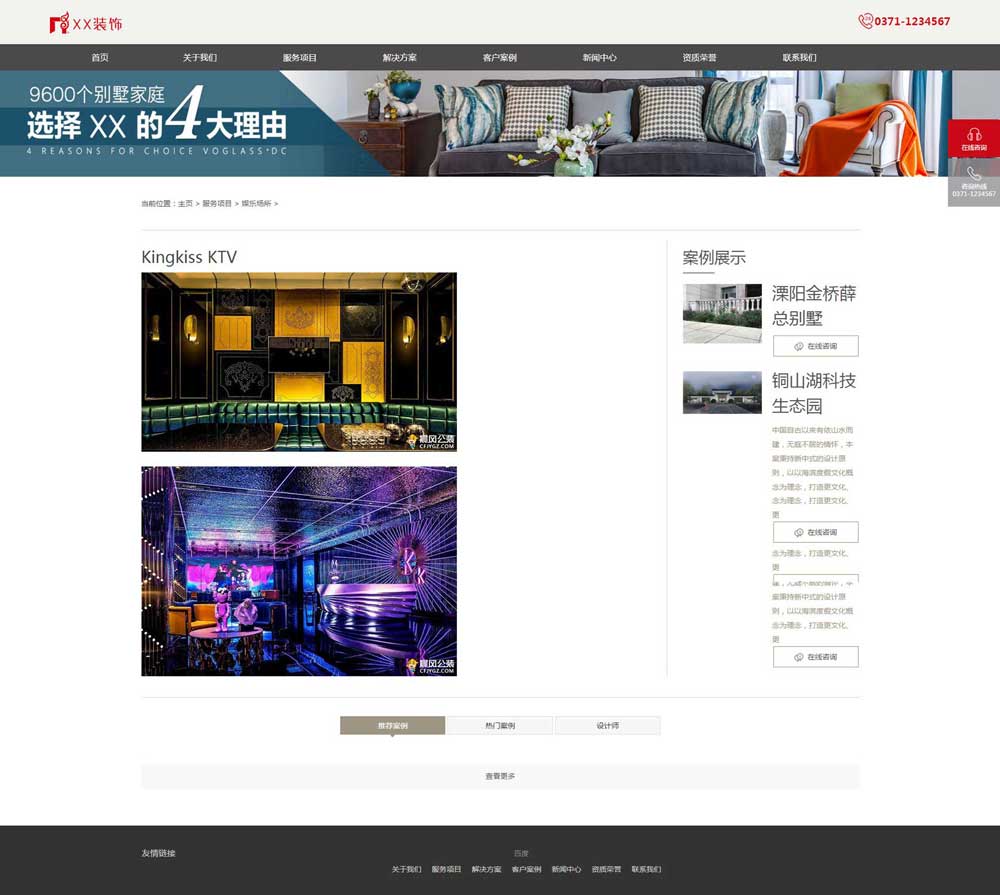Screen dimensions: 1000x895
Task: Click 在线咨询 button under 溧阳金桥薛总别墅
Action: [815, 346]
